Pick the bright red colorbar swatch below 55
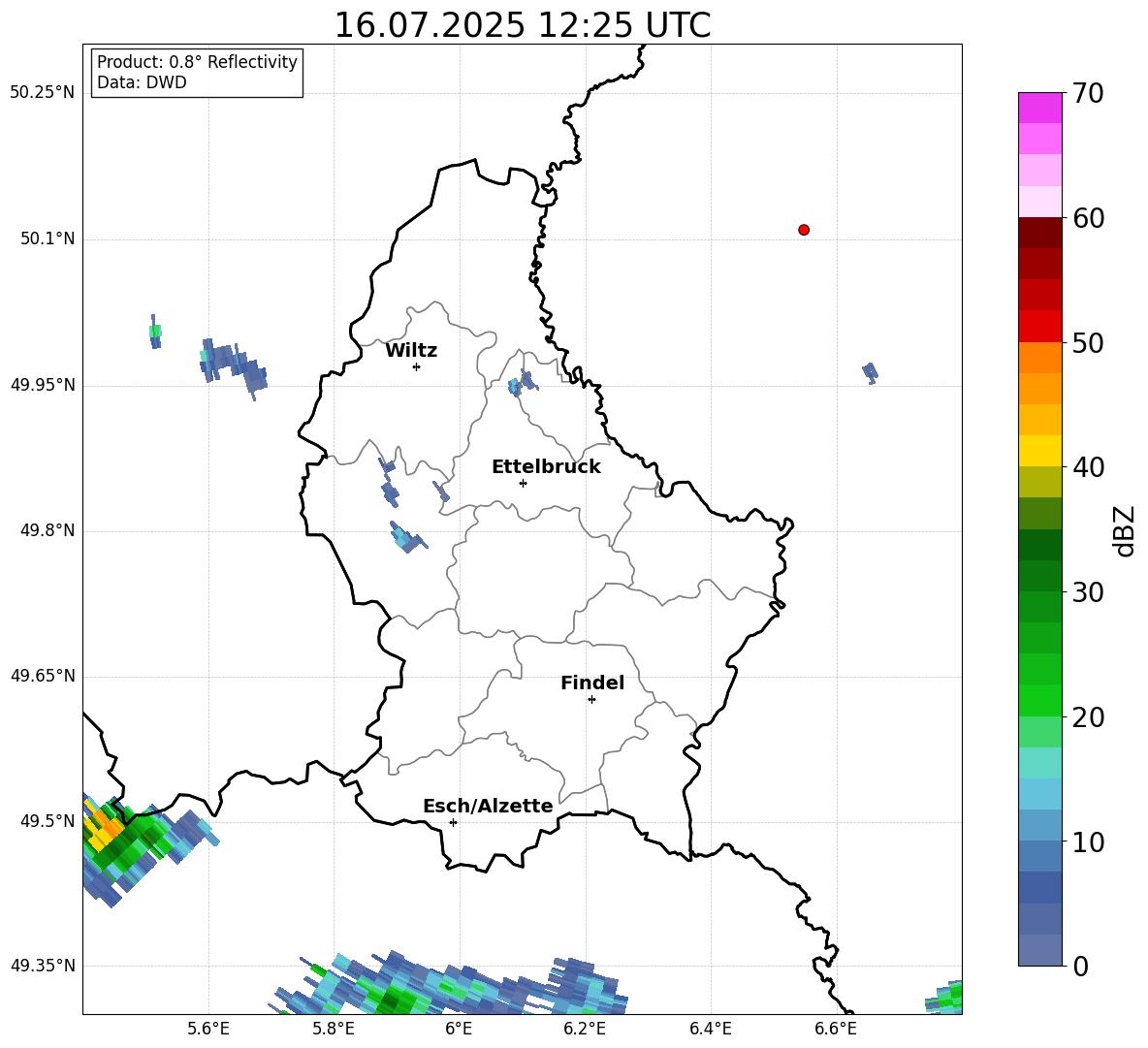 1039,327
